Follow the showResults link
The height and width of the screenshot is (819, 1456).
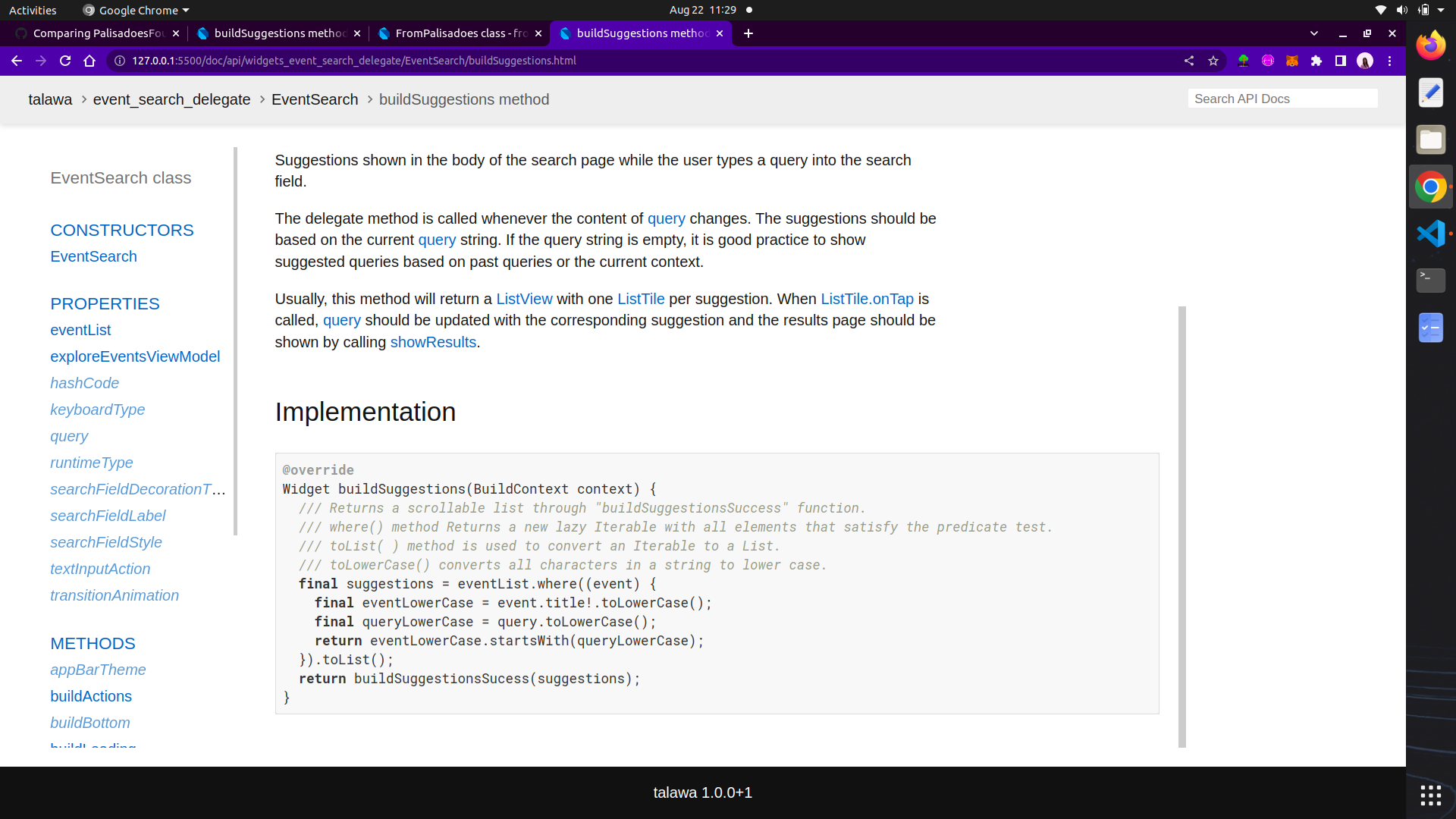(432, 342)
